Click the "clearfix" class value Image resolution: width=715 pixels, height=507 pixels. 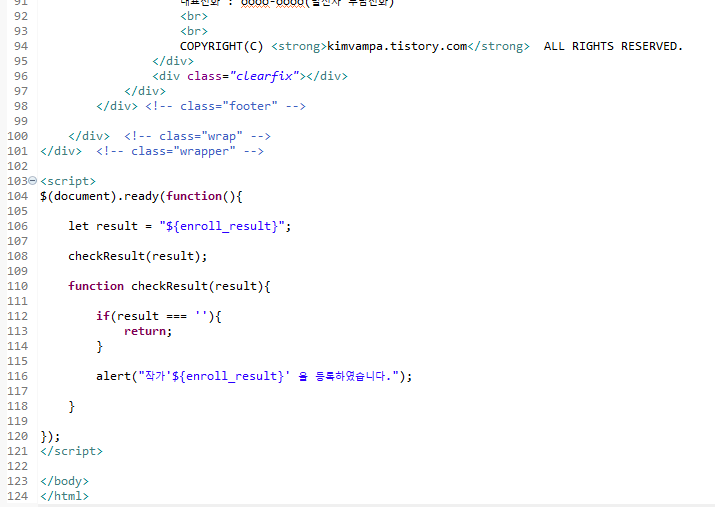(x=264, y=76)
